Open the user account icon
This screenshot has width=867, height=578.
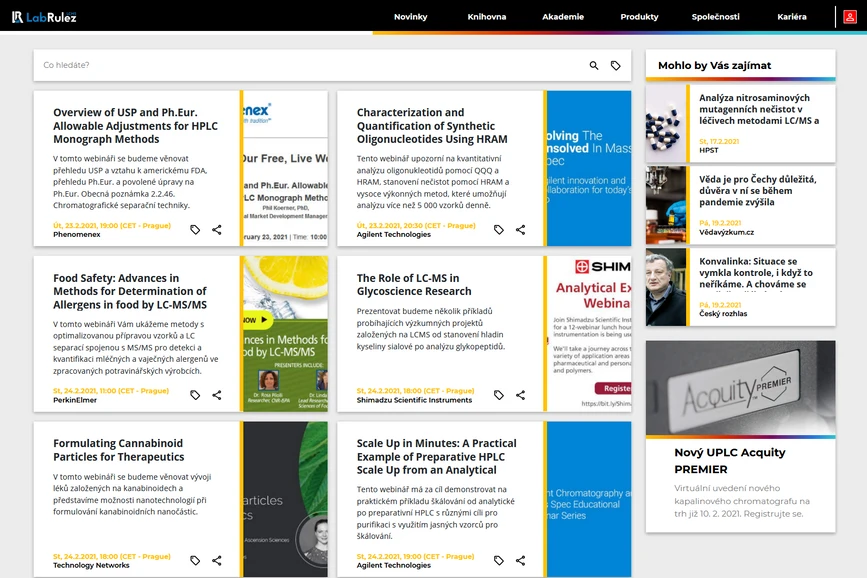pos(850,17)
